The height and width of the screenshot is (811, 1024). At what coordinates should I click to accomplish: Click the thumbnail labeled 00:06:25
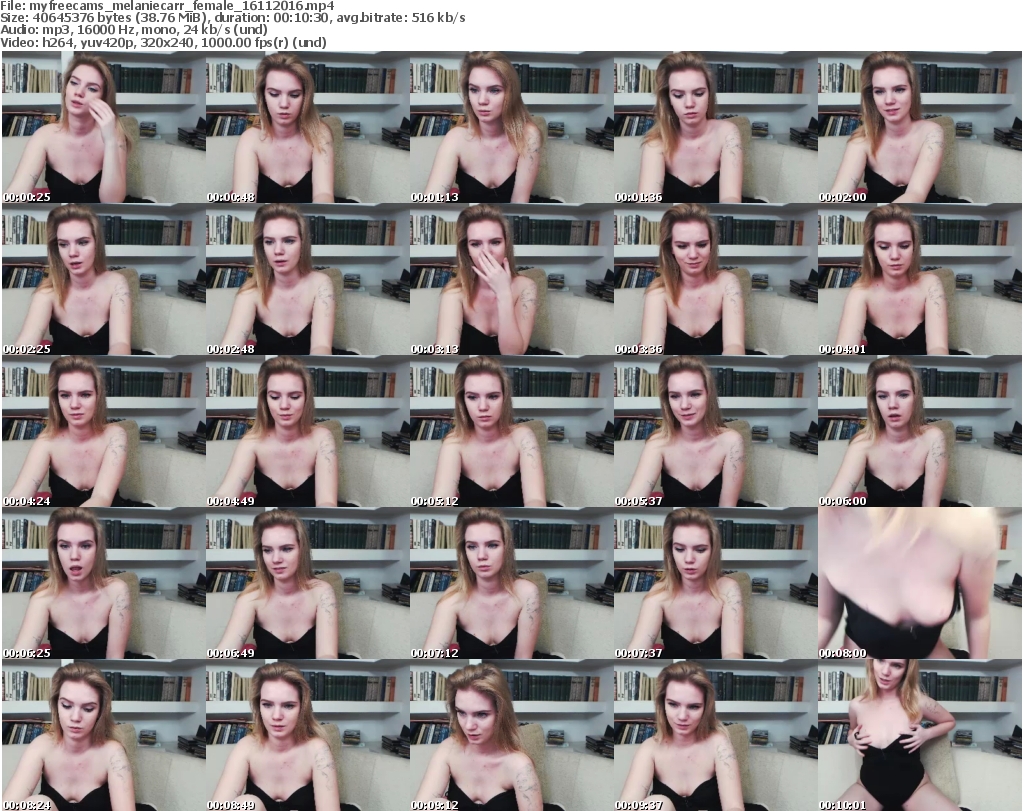coord(103,584)
